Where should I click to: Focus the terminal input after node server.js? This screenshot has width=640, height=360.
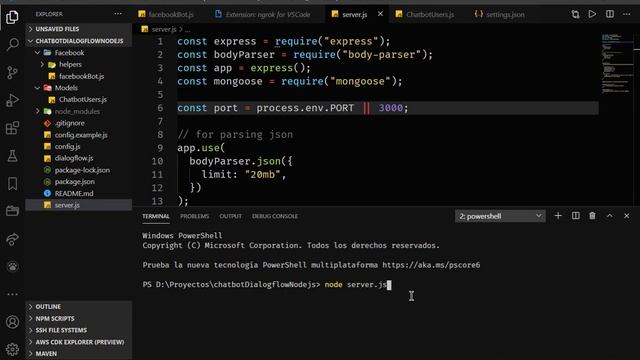(x=389, y=285)
